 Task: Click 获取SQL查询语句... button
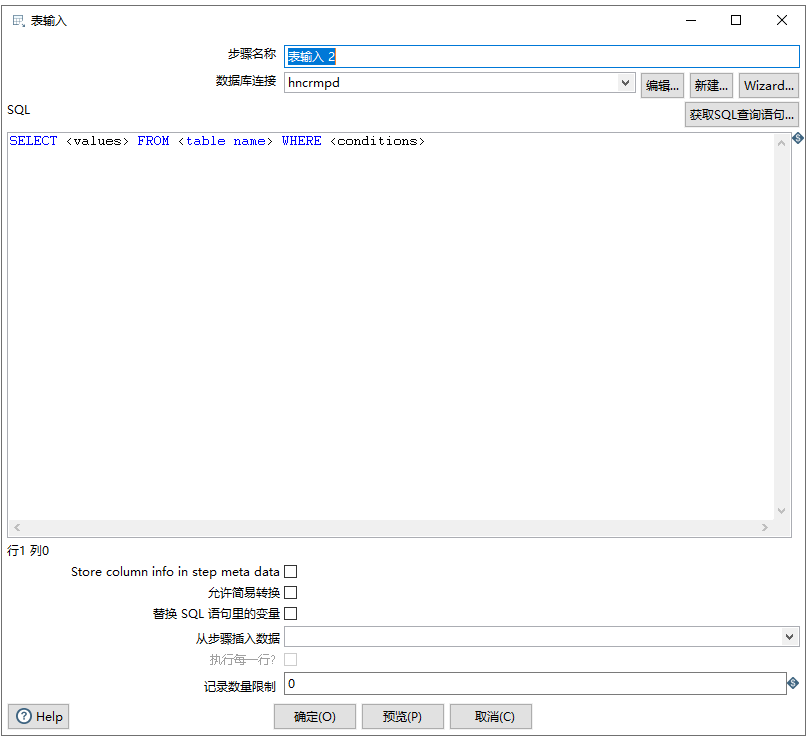click(741, 115)
